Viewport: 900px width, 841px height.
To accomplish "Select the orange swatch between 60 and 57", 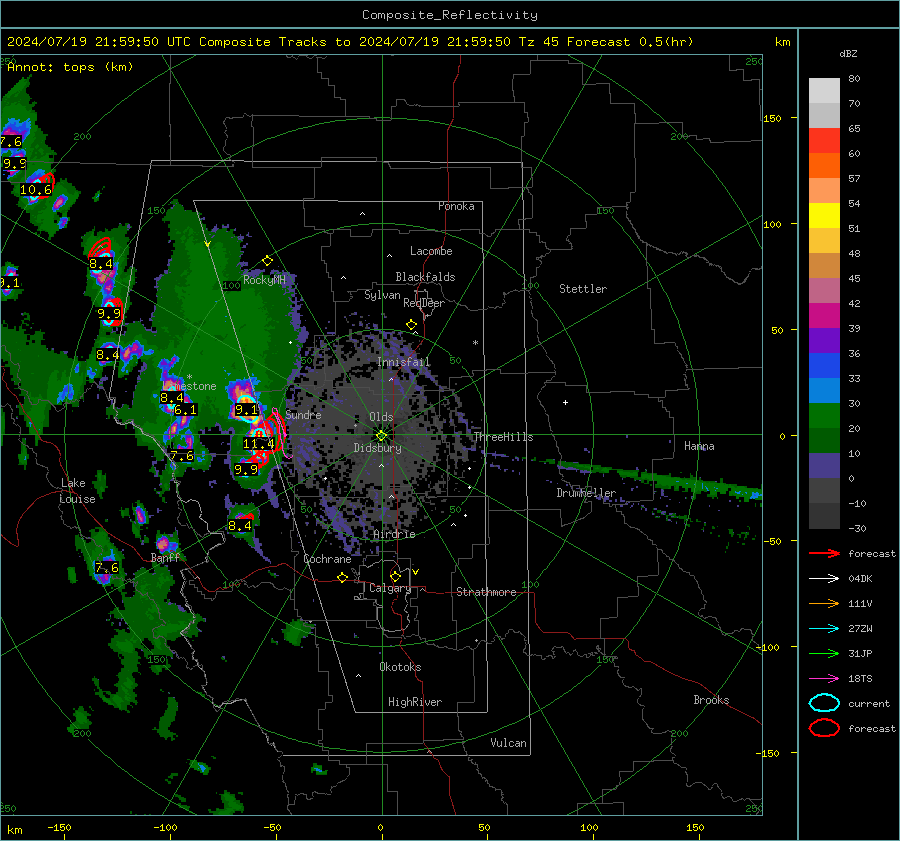I will 824,166.
